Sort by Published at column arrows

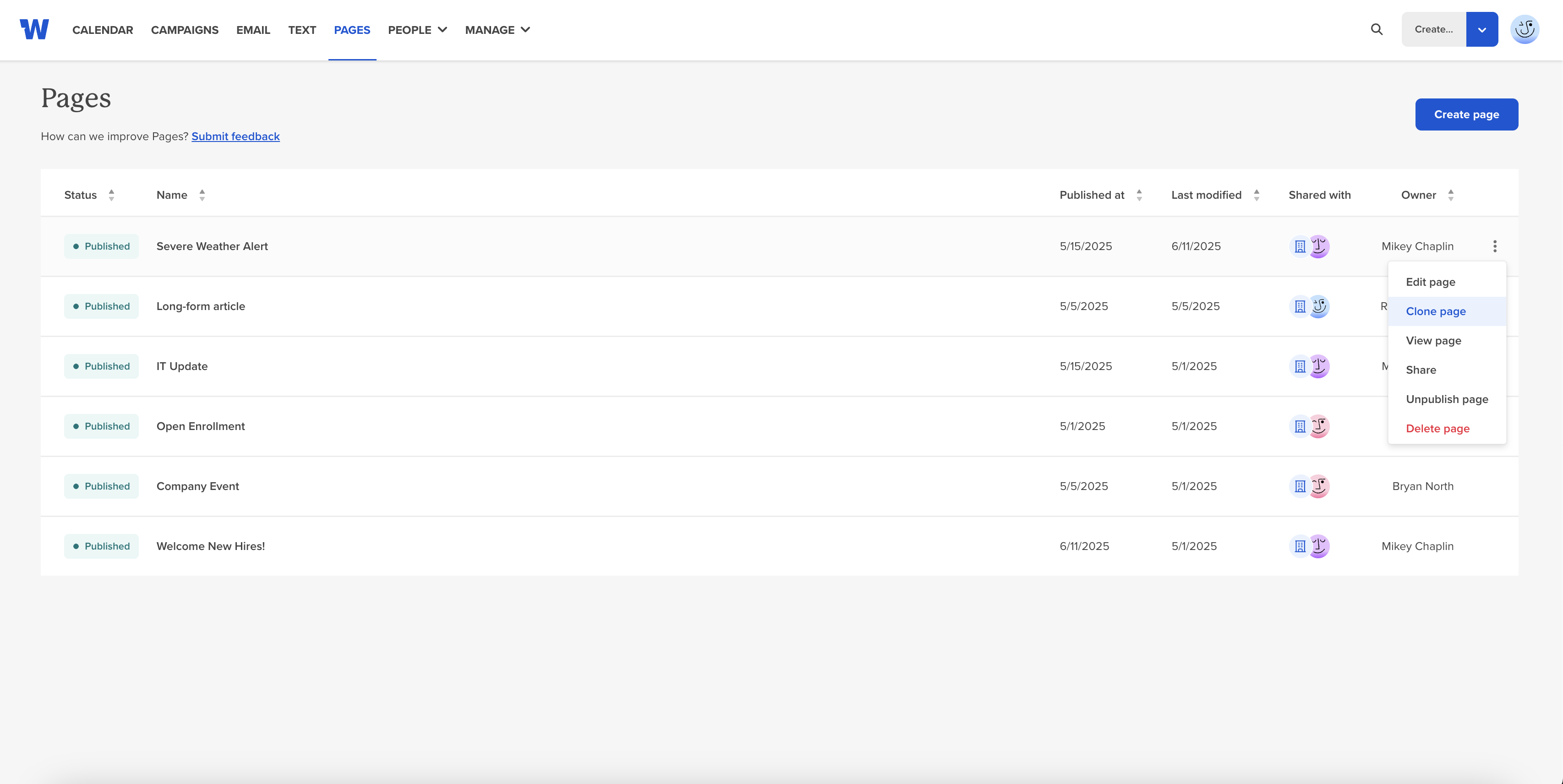point(1139,195)
